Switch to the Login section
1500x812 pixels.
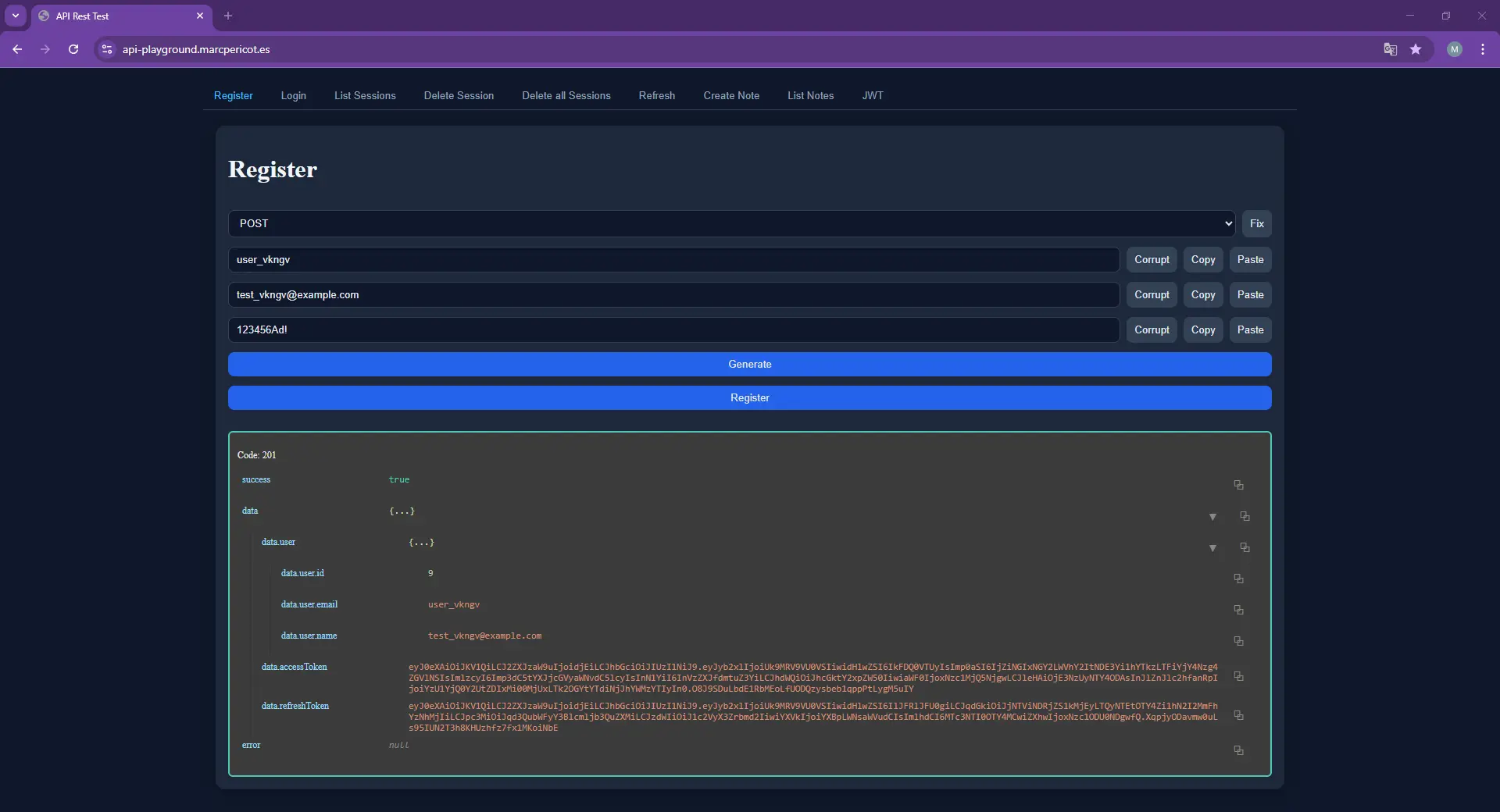pos(293,95)
